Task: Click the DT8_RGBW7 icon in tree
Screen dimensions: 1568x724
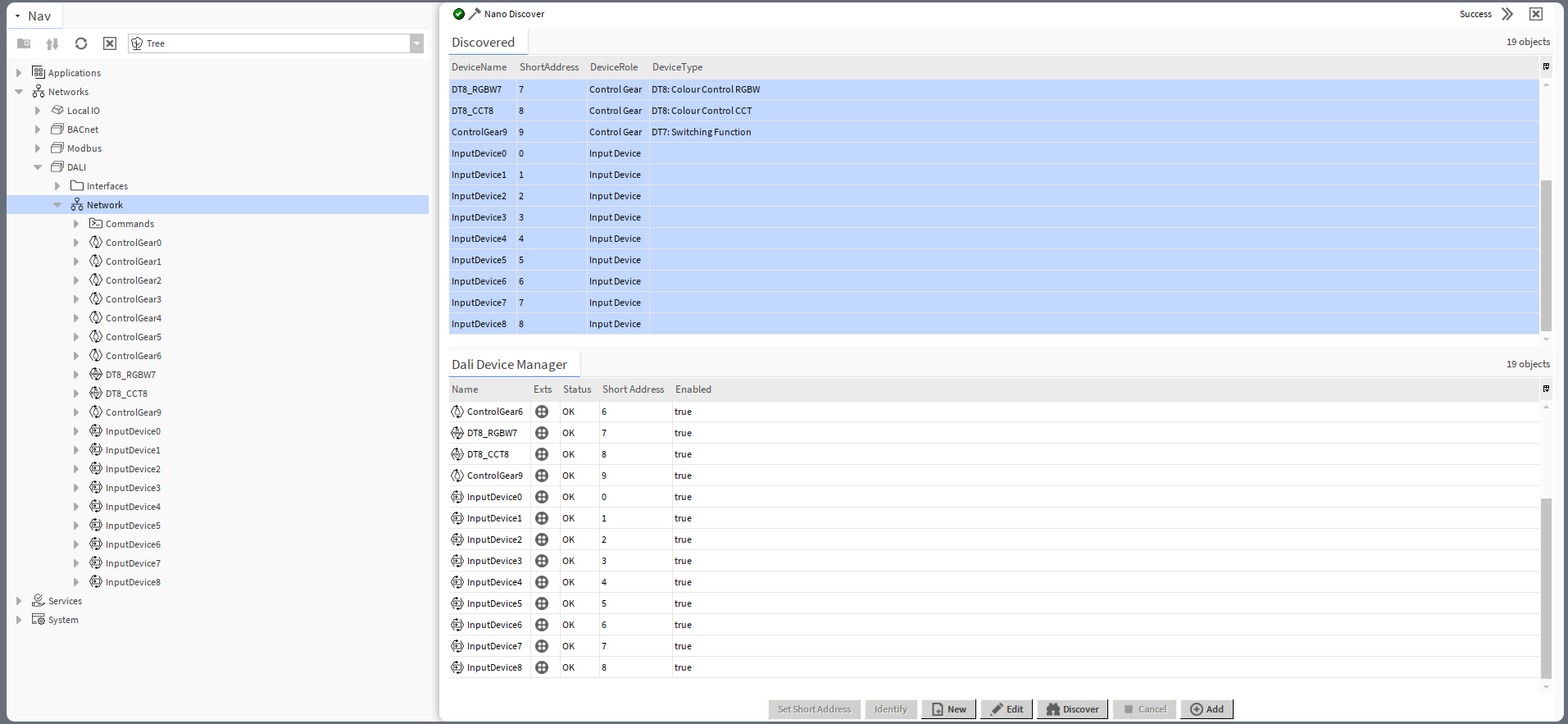Action: (x=96, y=374)
